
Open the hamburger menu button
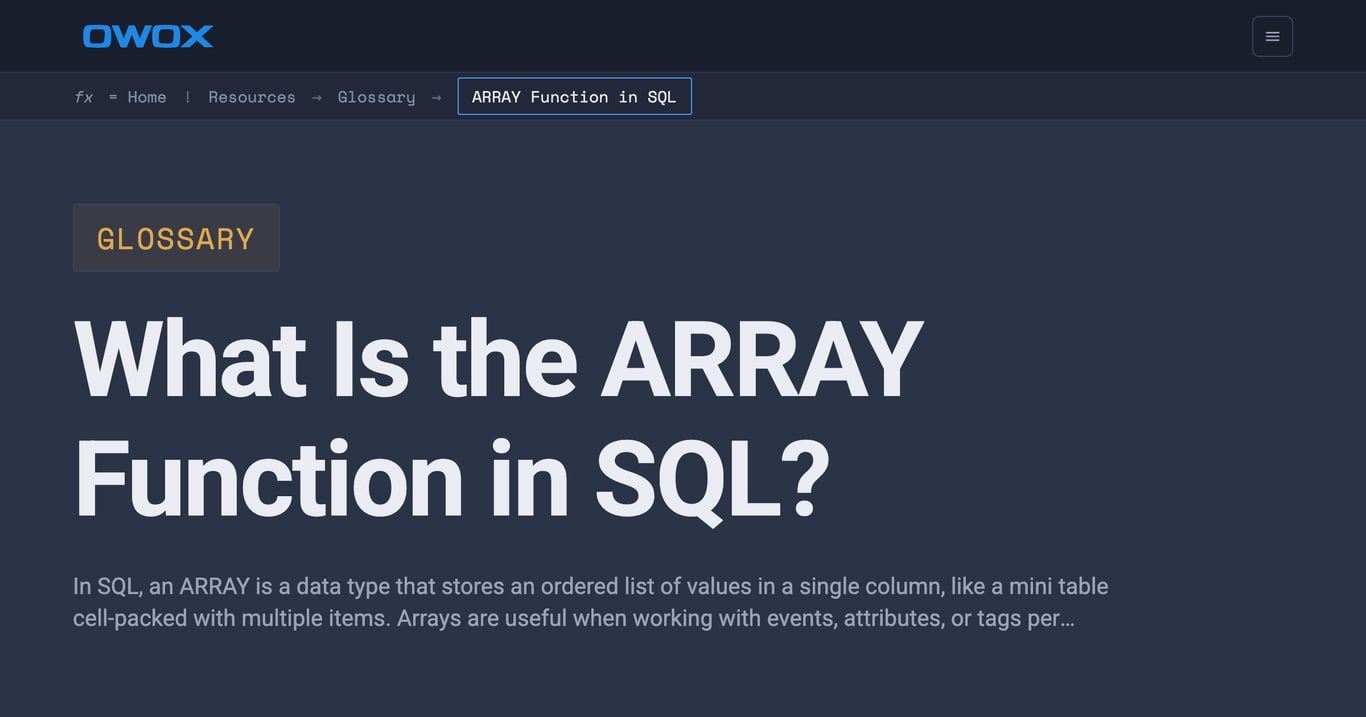pos(1272,36)
